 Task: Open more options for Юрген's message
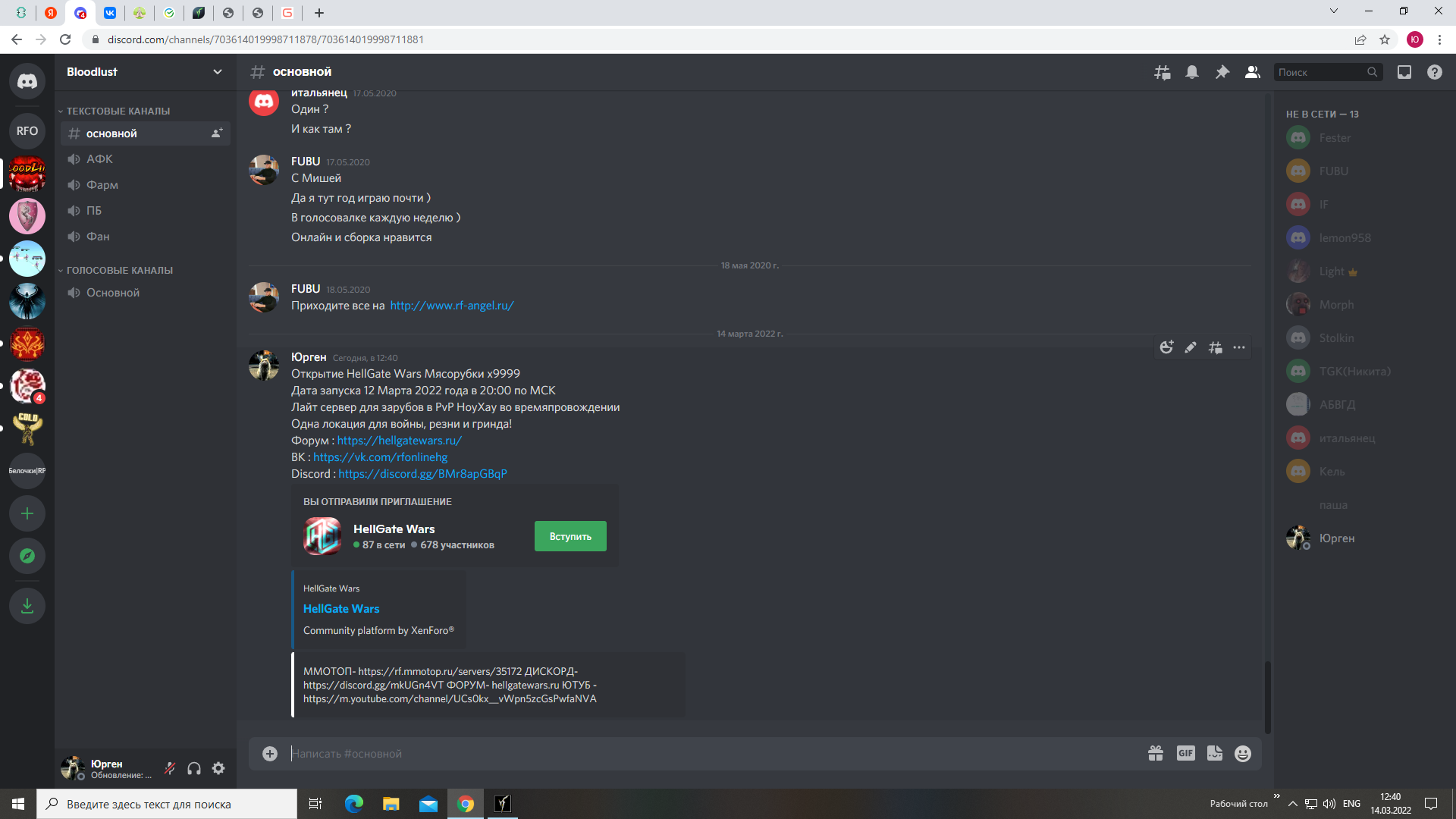pos(1239,347)
